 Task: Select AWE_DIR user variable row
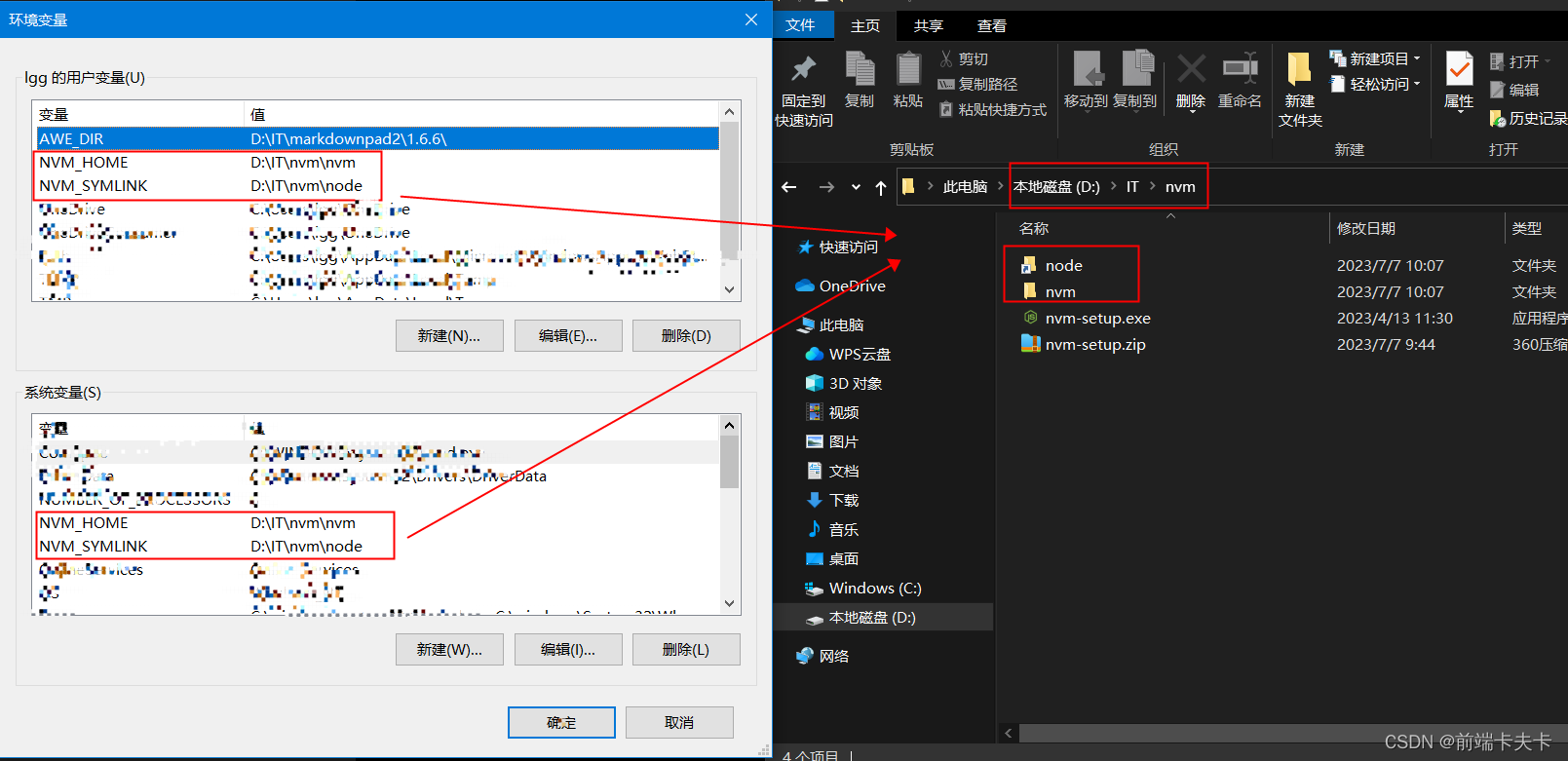coord(377,138)
